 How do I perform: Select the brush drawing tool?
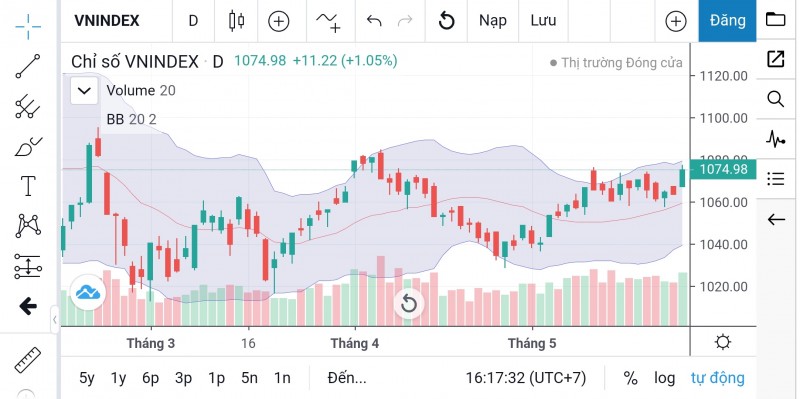tap(28, 146)
